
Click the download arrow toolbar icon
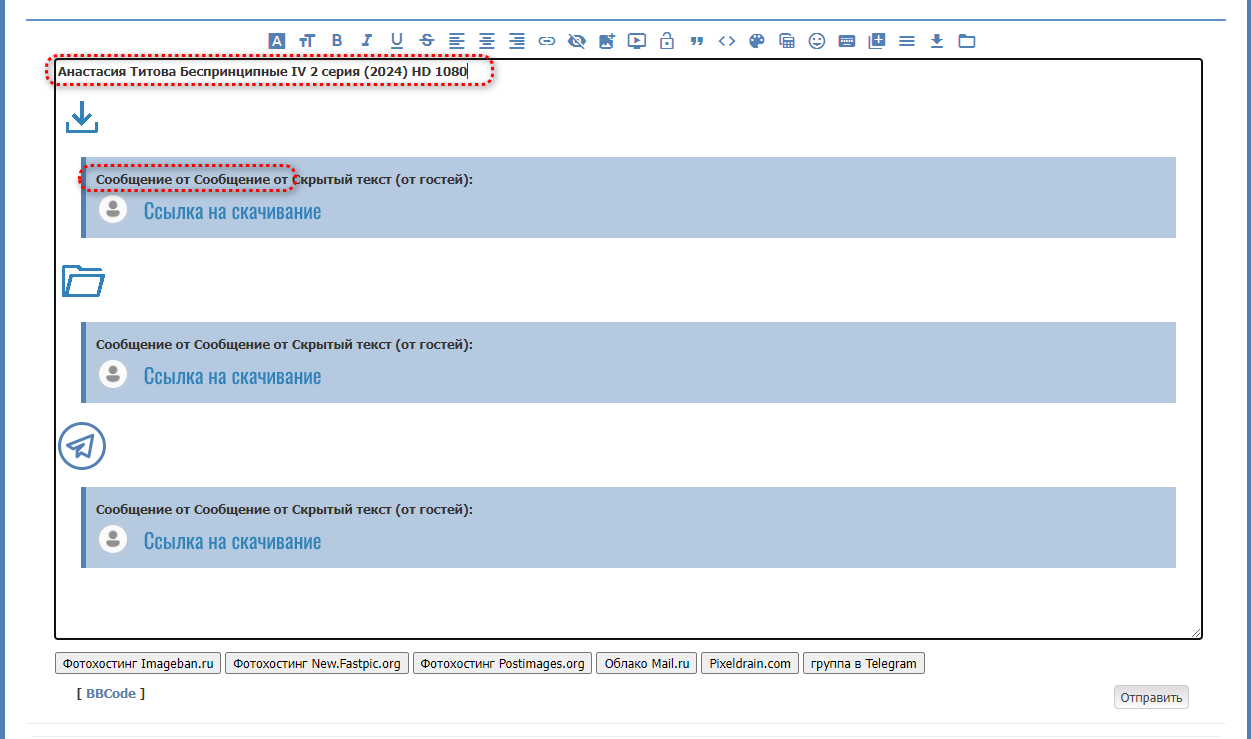[x=937, y=41]
